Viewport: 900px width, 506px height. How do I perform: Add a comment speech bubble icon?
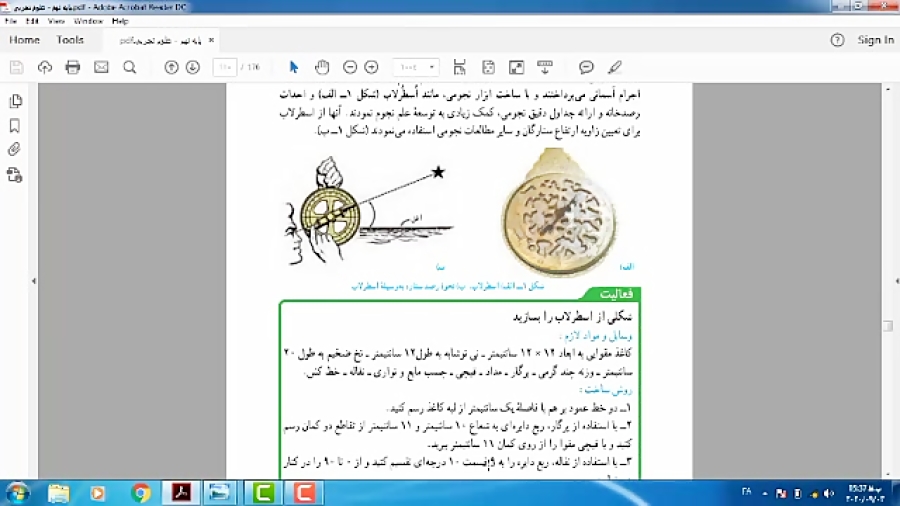coord(586,67)
